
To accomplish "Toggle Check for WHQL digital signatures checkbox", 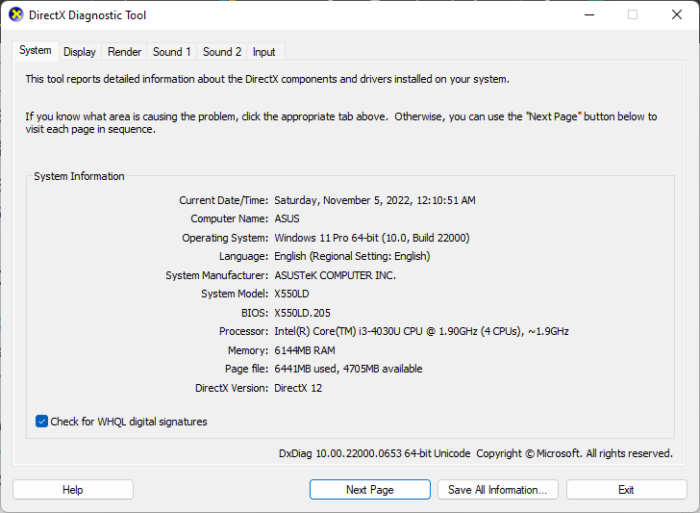I will click(41, 422).
